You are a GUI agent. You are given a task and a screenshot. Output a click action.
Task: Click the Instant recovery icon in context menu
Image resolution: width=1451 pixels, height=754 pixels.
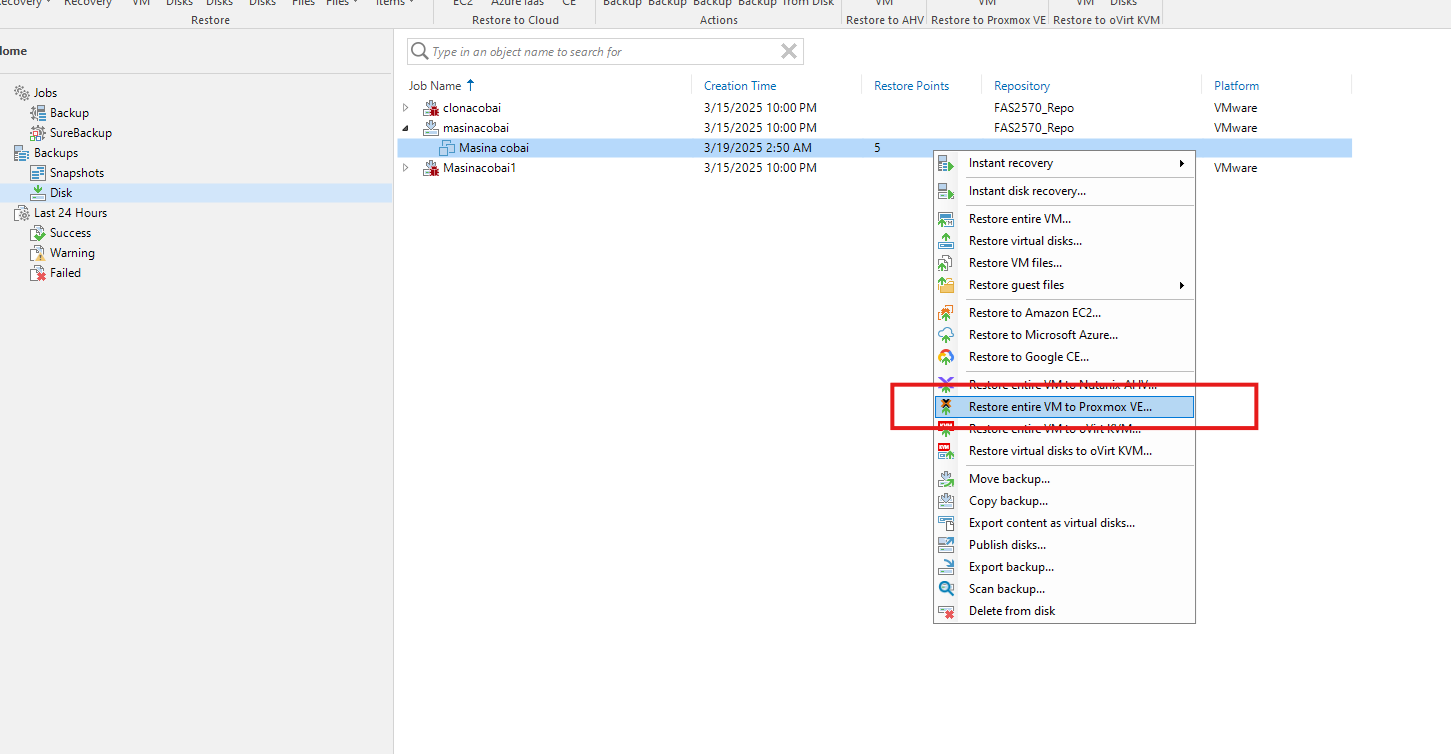(946, 163)
